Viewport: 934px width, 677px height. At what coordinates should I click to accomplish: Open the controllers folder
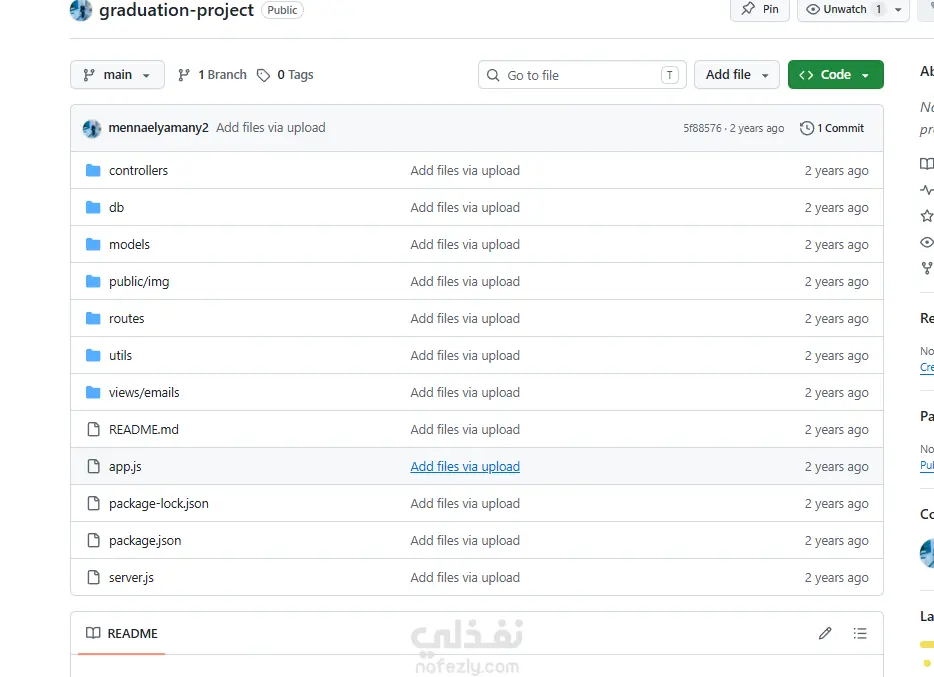pos(138,170)
